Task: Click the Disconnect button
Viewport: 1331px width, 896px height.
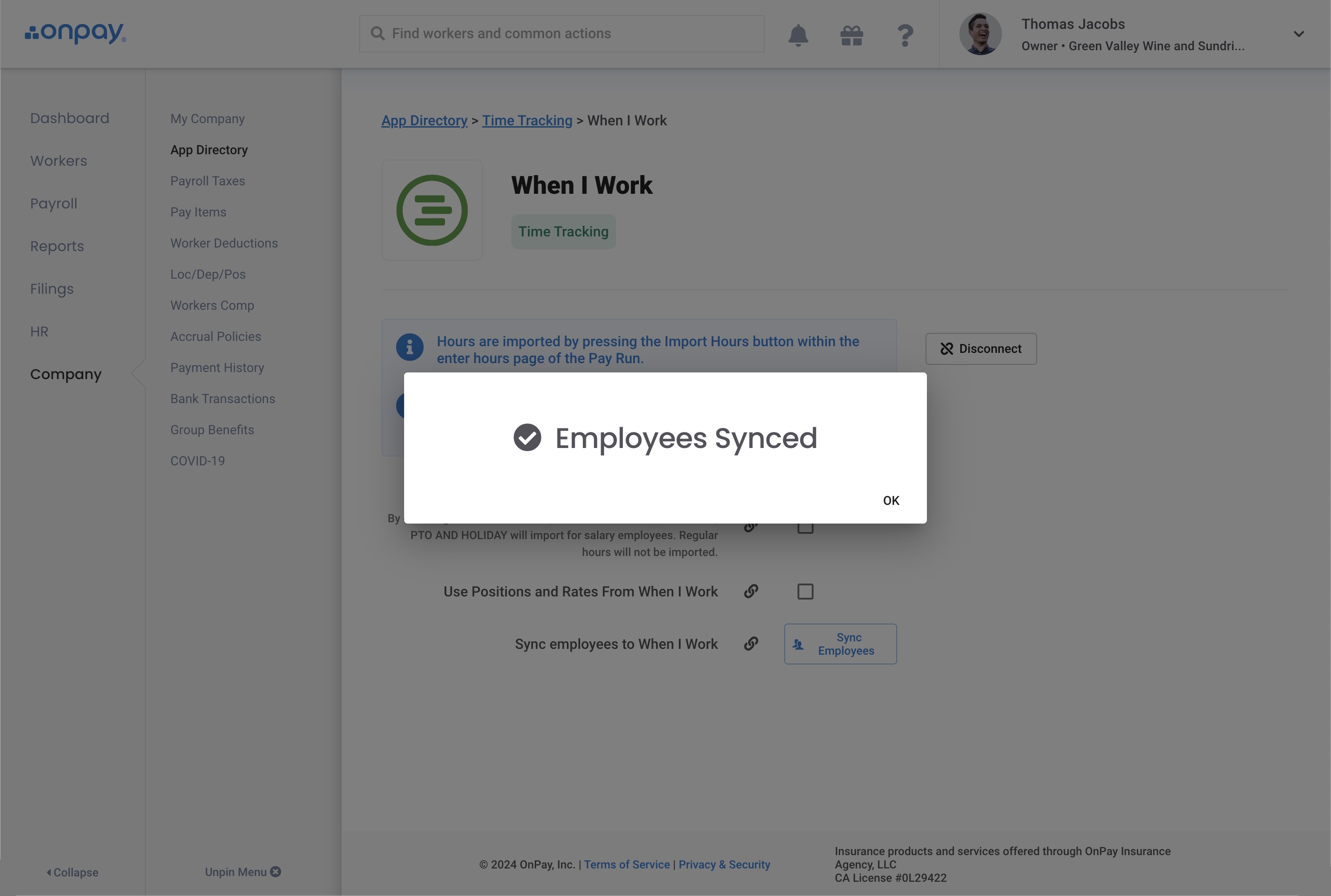Action: point(981,348)
